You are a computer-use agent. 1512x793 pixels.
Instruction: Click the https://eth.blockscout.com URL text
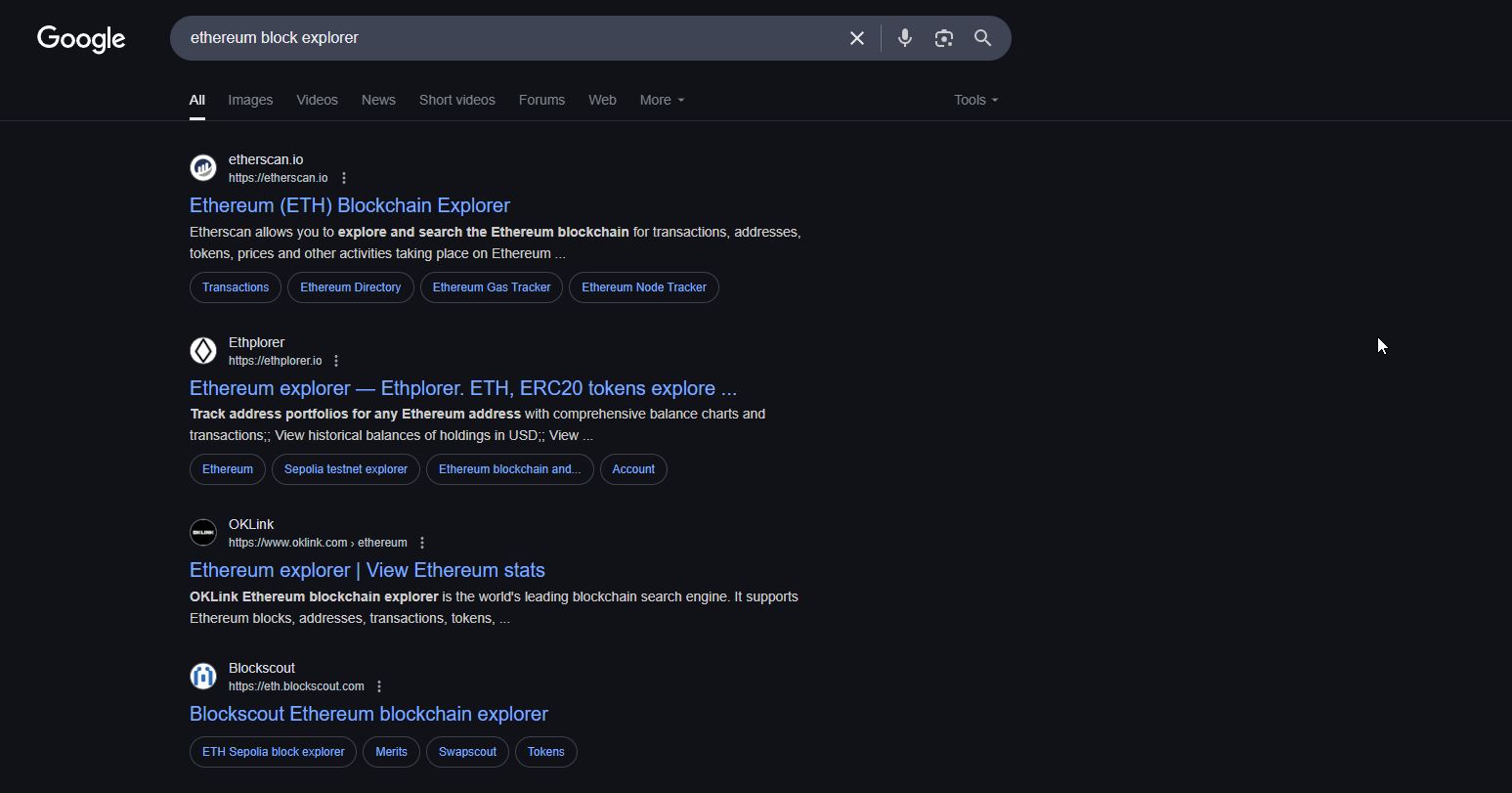point(296,686)
